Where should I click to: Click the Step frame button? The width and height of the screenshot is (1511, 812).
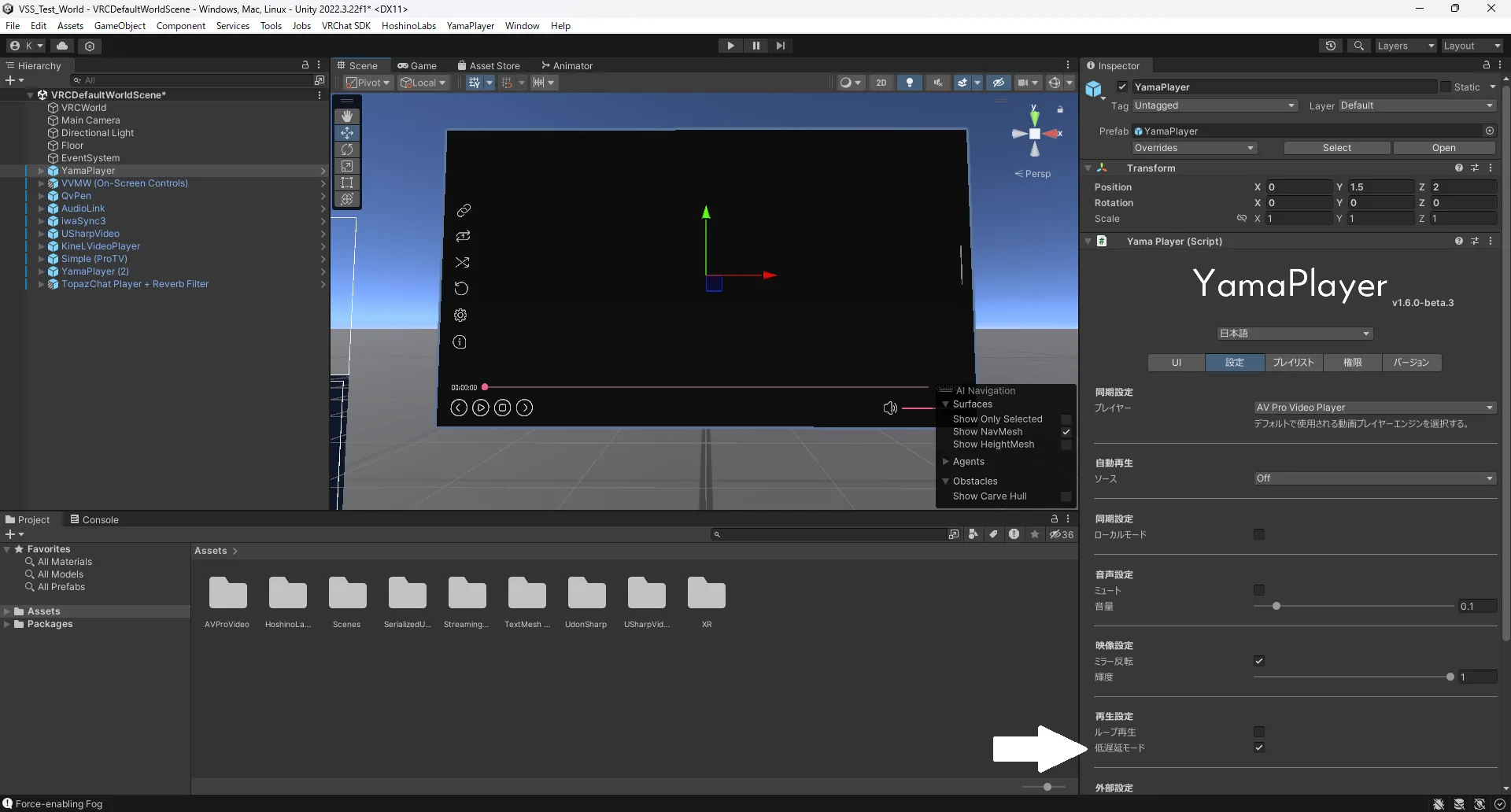(781, 46)
